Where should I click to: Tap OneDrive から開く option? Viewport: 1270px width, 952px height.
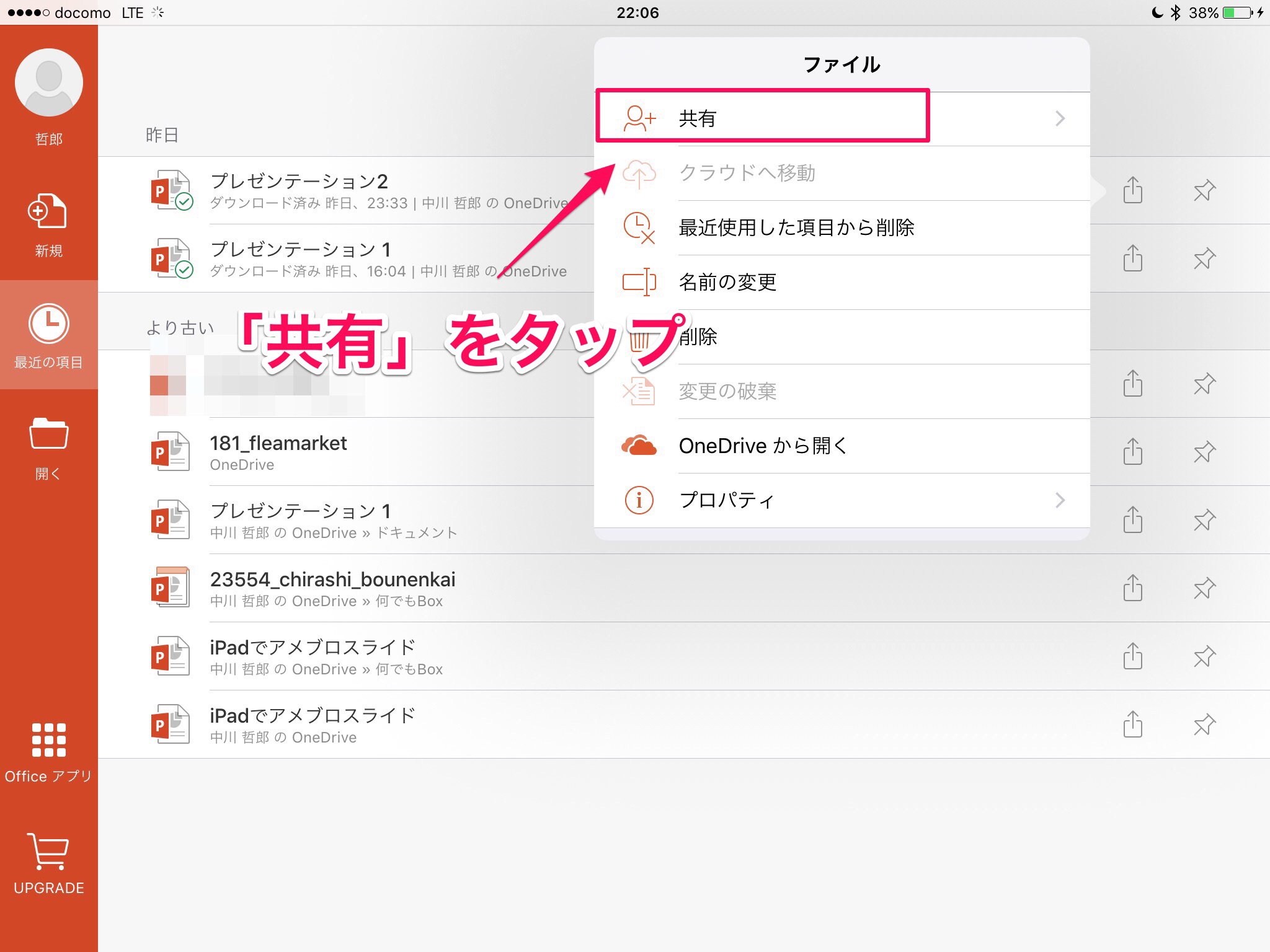(x=763, y=446)
